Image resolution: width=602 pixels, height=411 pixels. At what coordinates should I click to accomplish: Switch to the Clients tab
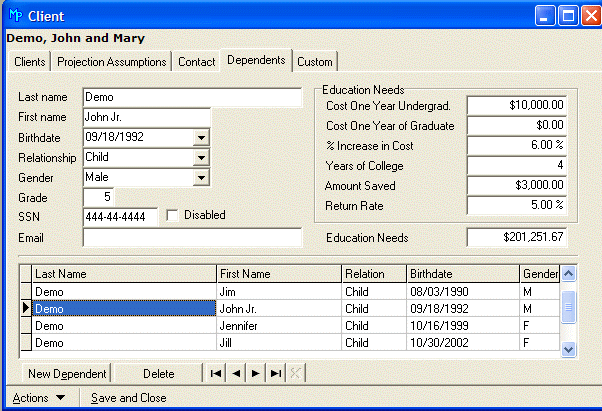click(x=30, y=62)
